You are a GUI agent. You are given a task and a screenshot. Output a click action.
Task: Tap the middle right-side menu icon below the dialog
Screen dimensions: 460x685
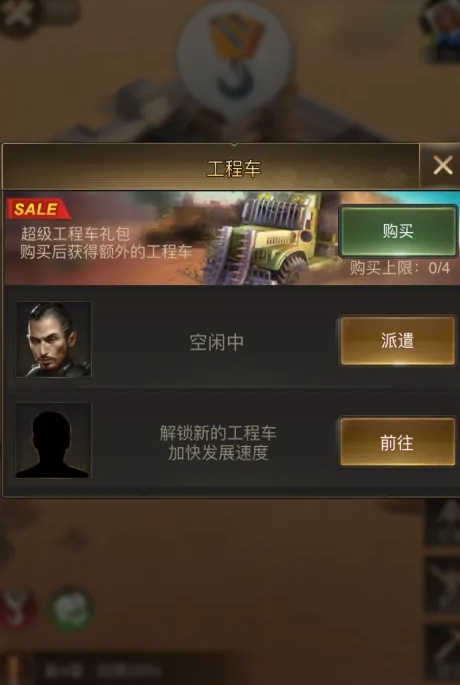coord(443,585)
